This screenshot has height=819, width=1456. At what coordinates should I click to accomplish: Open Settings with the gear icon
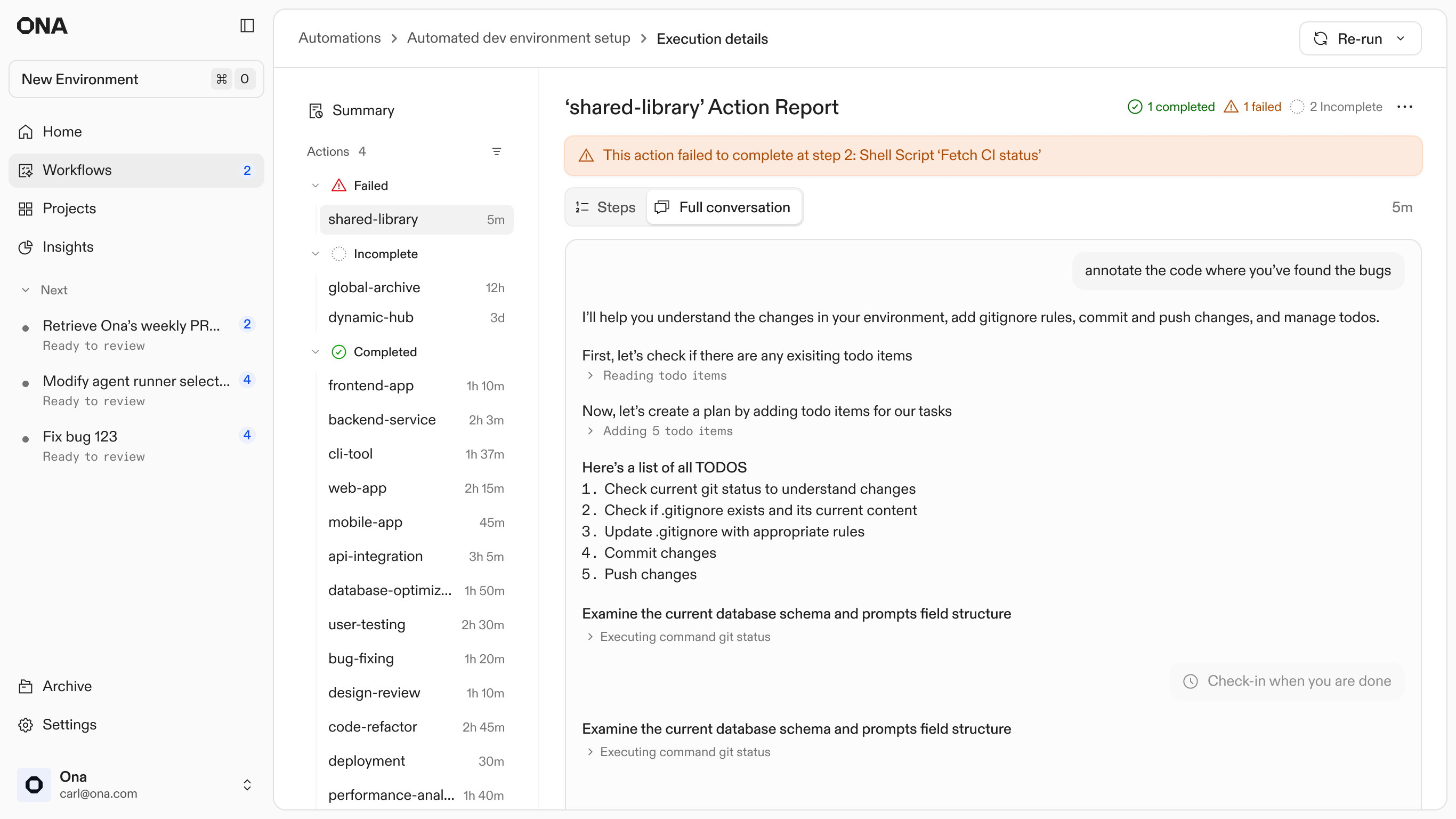(26, 725)
